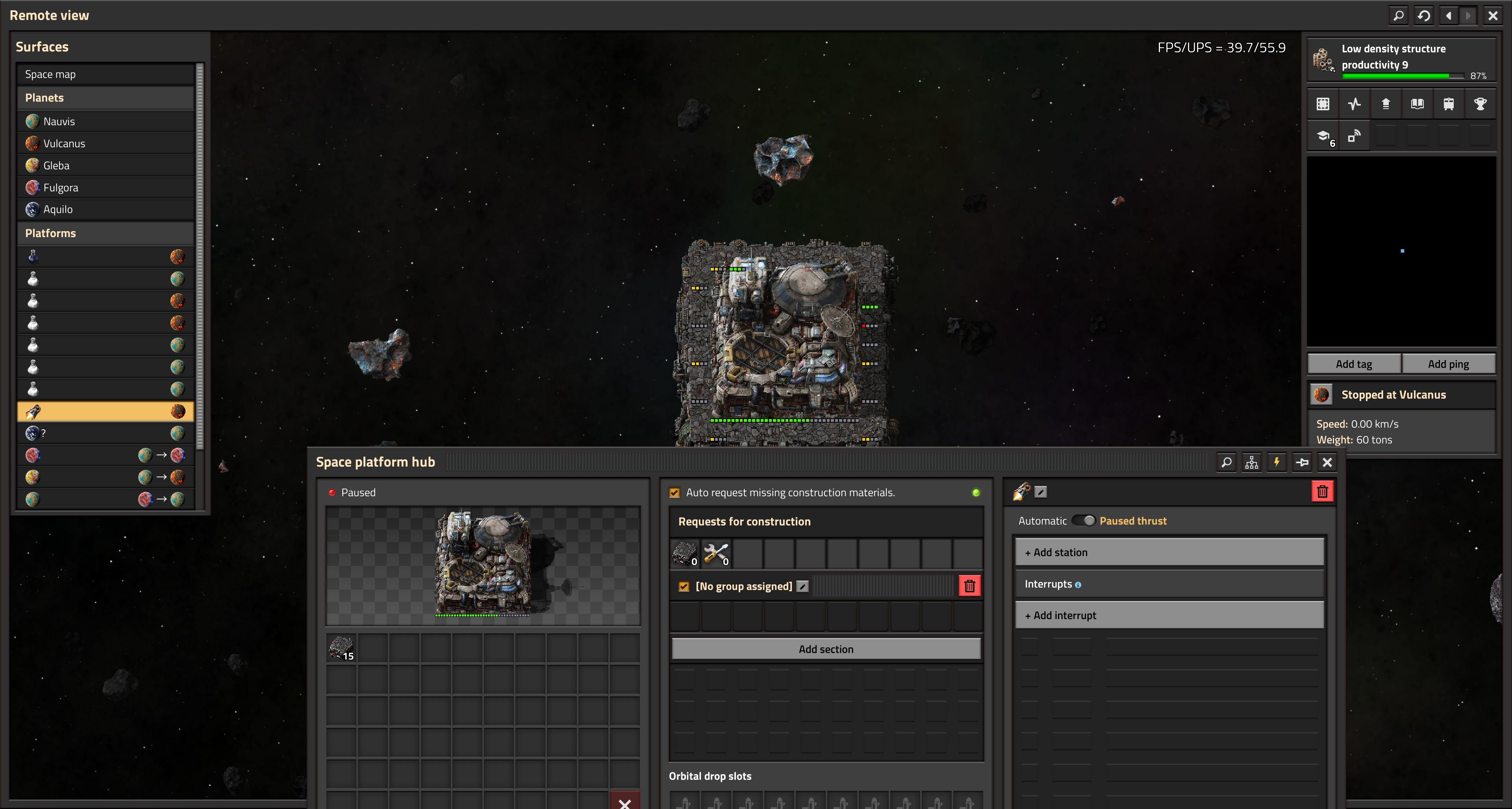Click the hub lightning bolt icon
Viewport: 1512px width, 809px height.
[1277, 462]
